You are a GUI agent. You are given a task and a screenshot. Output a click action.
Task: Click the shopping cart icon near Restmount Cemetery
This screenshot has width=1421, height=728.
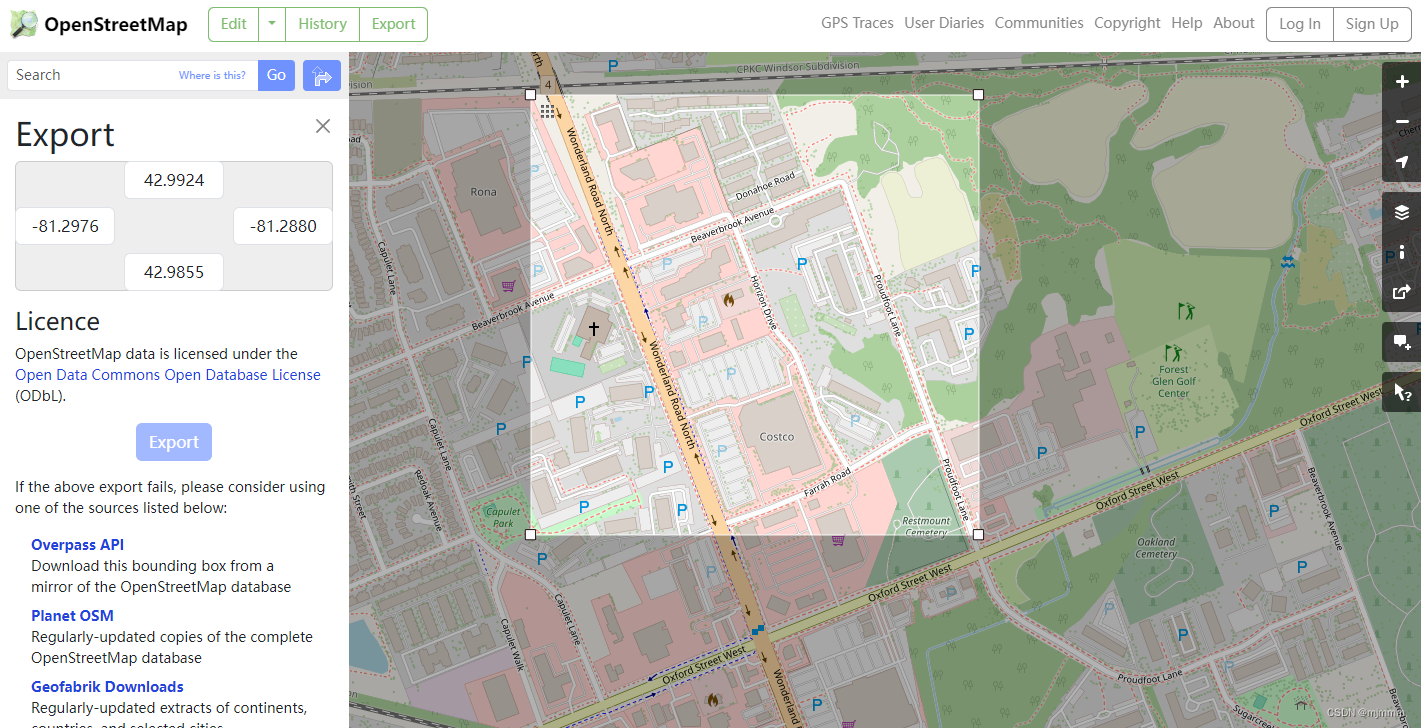pyautogui.click(x=838, y=541)
